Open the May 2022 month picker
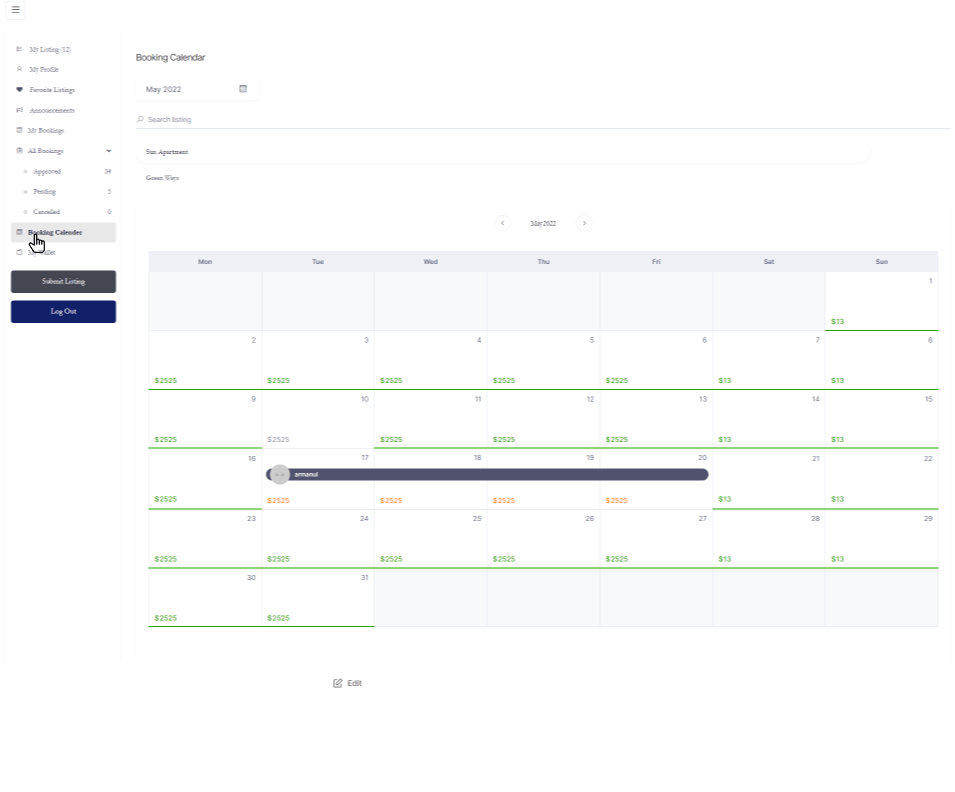Image resolution: width=955 pixels, height=792 pixels. pos(190,89)
